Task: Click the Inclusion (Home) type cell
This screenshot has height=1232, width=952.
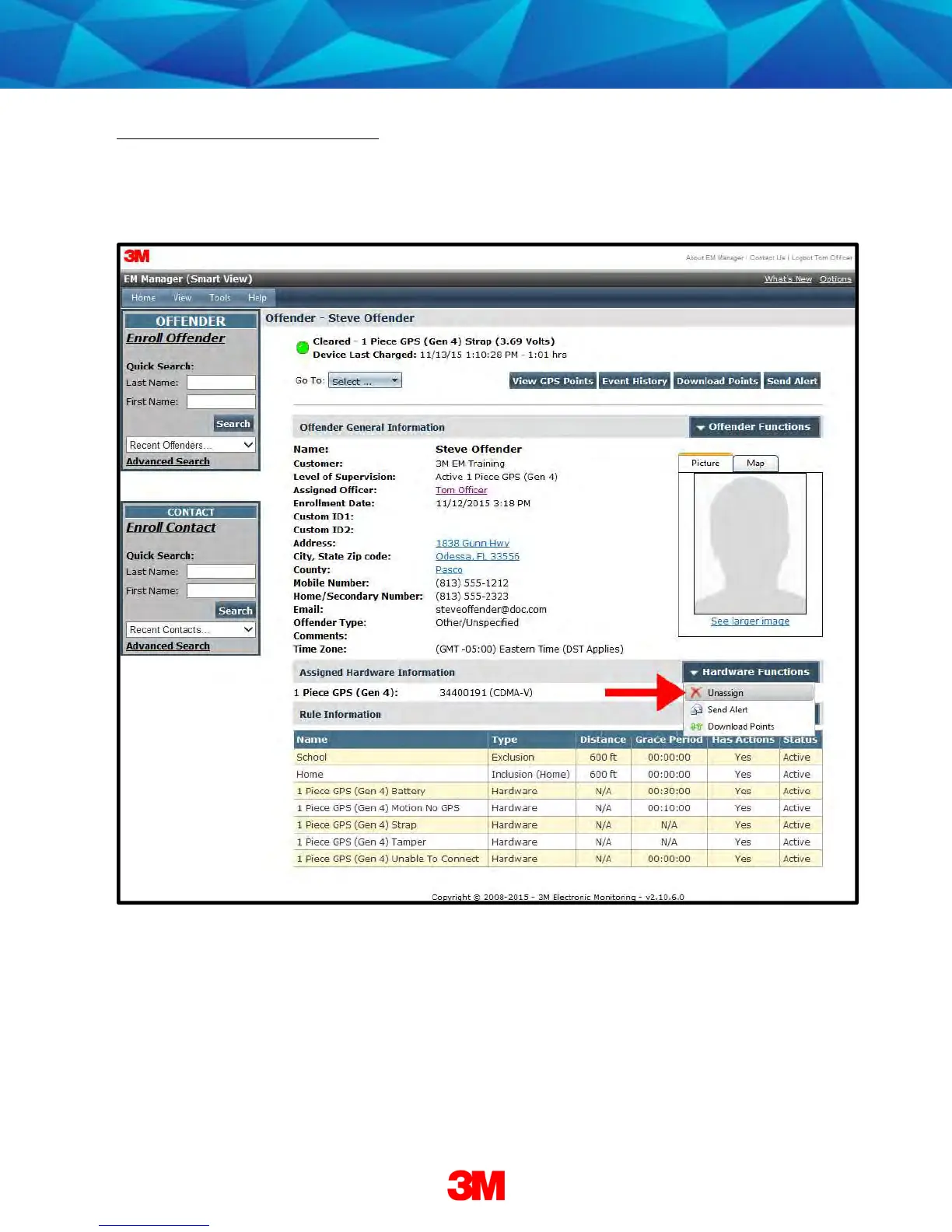Action: coord(530,774)
